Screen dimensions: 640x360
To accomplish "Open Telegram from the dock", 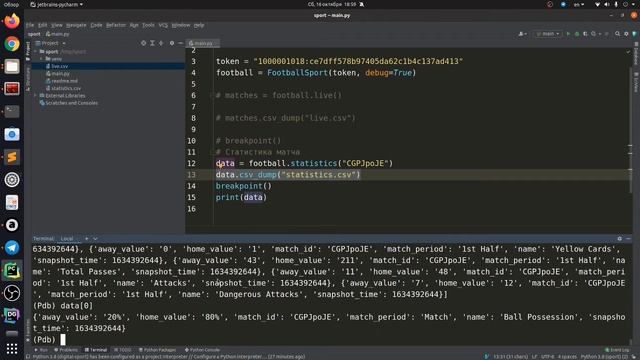I will 12,247.
